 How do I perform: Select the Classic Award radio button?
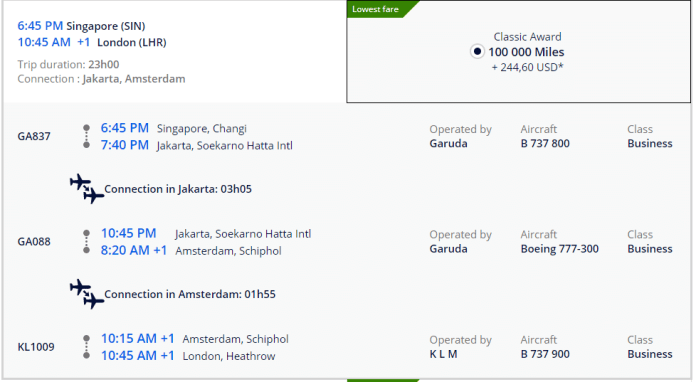pos(477,52)
